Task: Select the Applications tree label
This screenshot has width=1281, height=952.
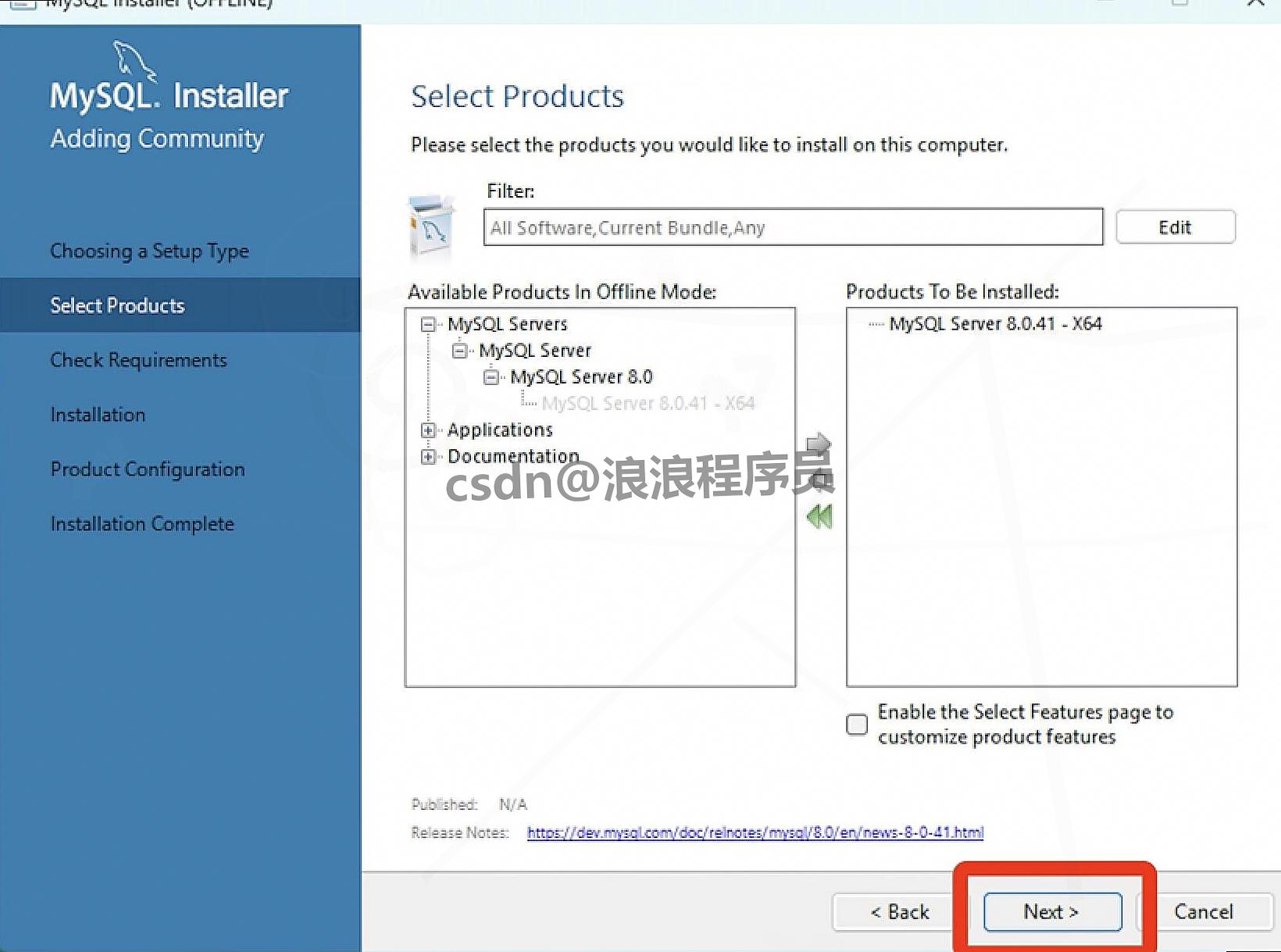Action: (x=500, y=430)
